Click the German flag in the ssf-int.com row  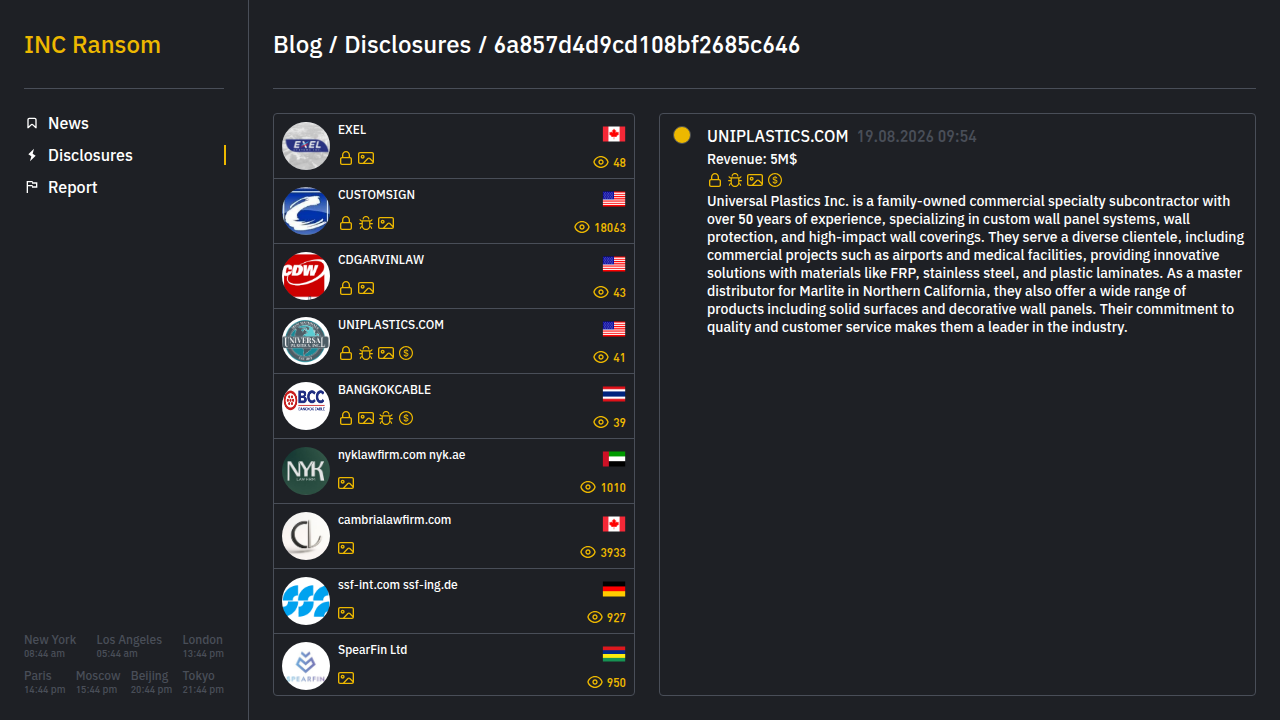click(x=614, y=589)
